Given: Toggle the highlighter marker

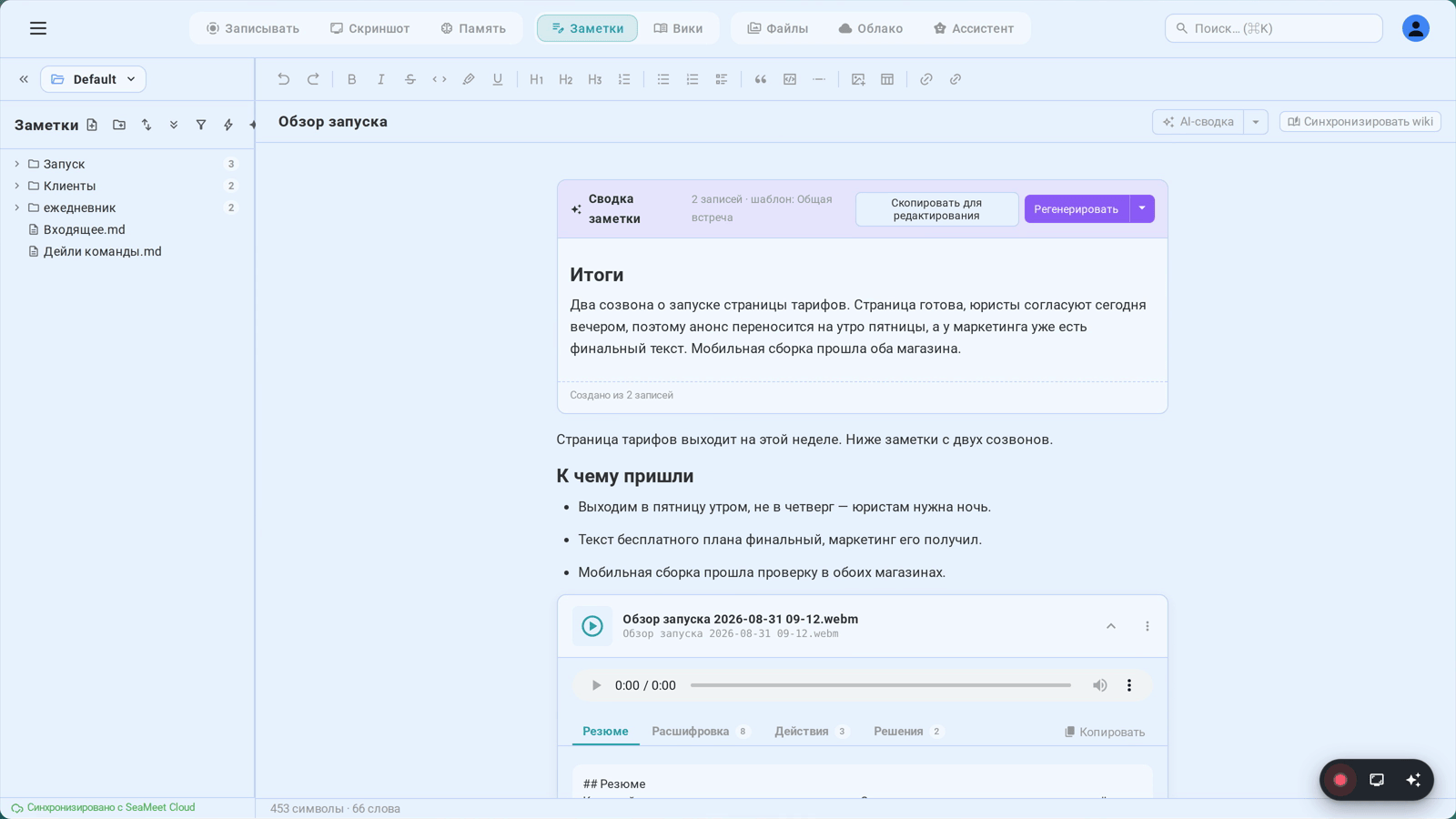Looking at the screenshot, I should click(469, 79).
